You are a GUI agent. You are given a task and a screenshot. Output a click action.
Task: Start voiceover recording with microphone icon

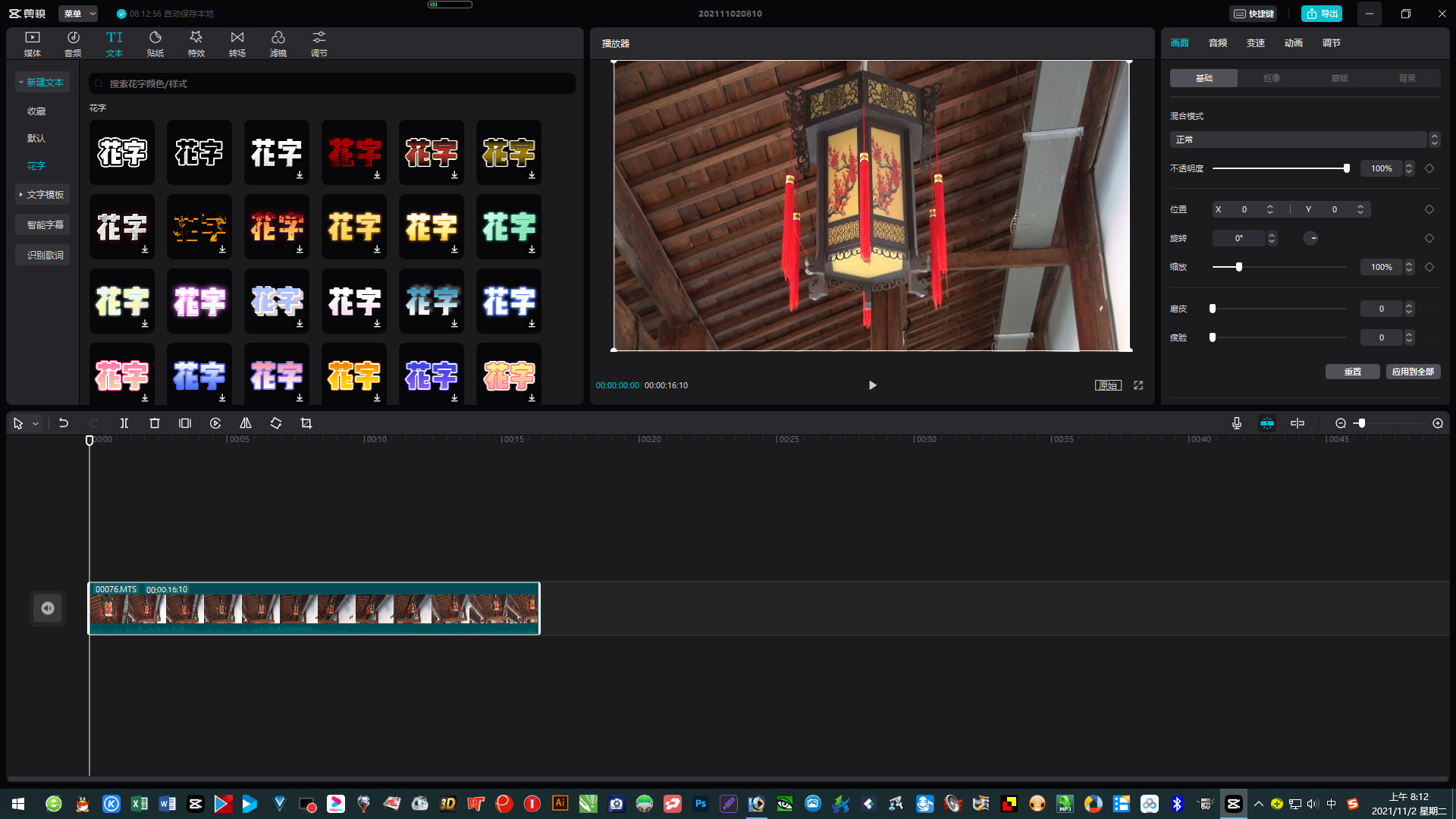(1237, 423)
